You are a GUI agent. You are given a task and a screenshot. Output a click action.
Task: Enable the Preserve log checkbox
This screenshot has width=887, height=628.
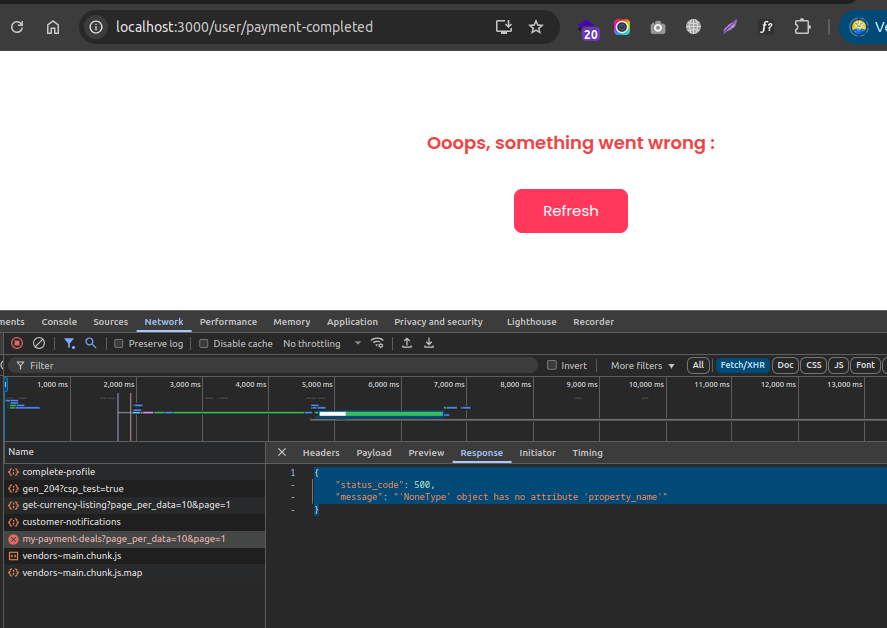(119, 344)
